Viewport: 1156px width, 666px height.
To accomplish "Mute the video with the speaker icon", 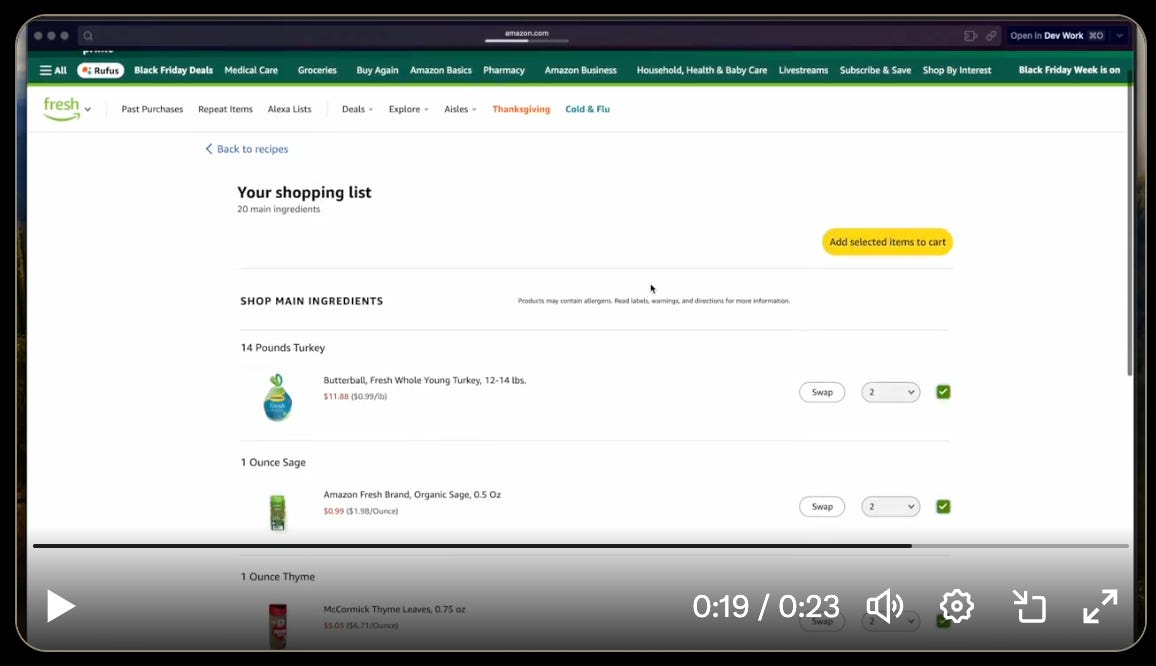I will coord(885,606).
